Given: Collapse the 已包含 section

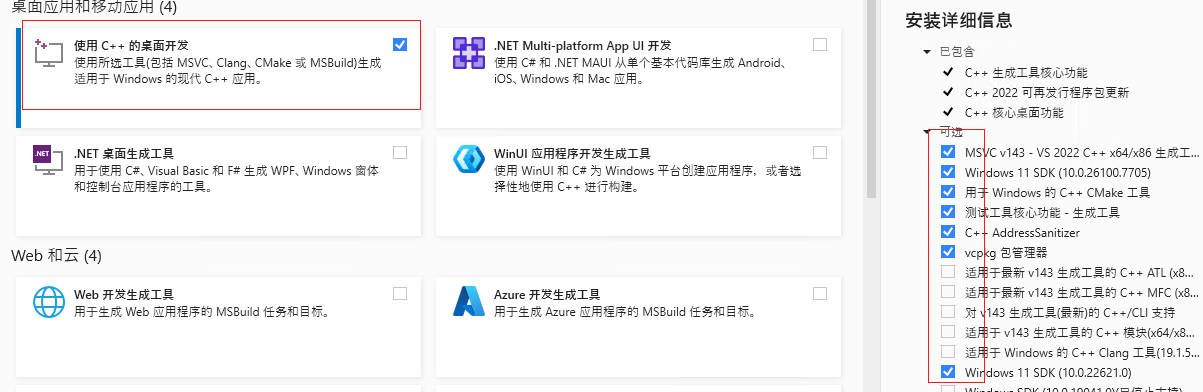Looking at the screenshot, I should (927, 51).
